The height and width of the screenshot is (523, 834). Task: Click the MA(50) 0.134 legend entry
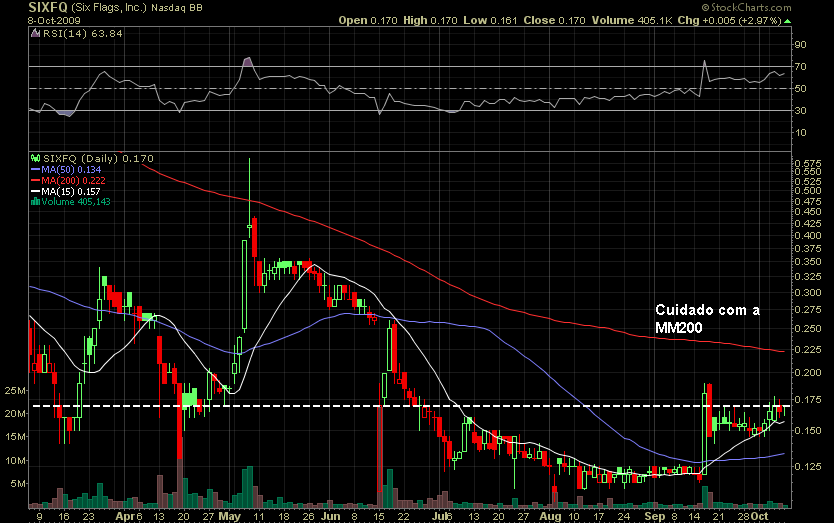[71, 170]
